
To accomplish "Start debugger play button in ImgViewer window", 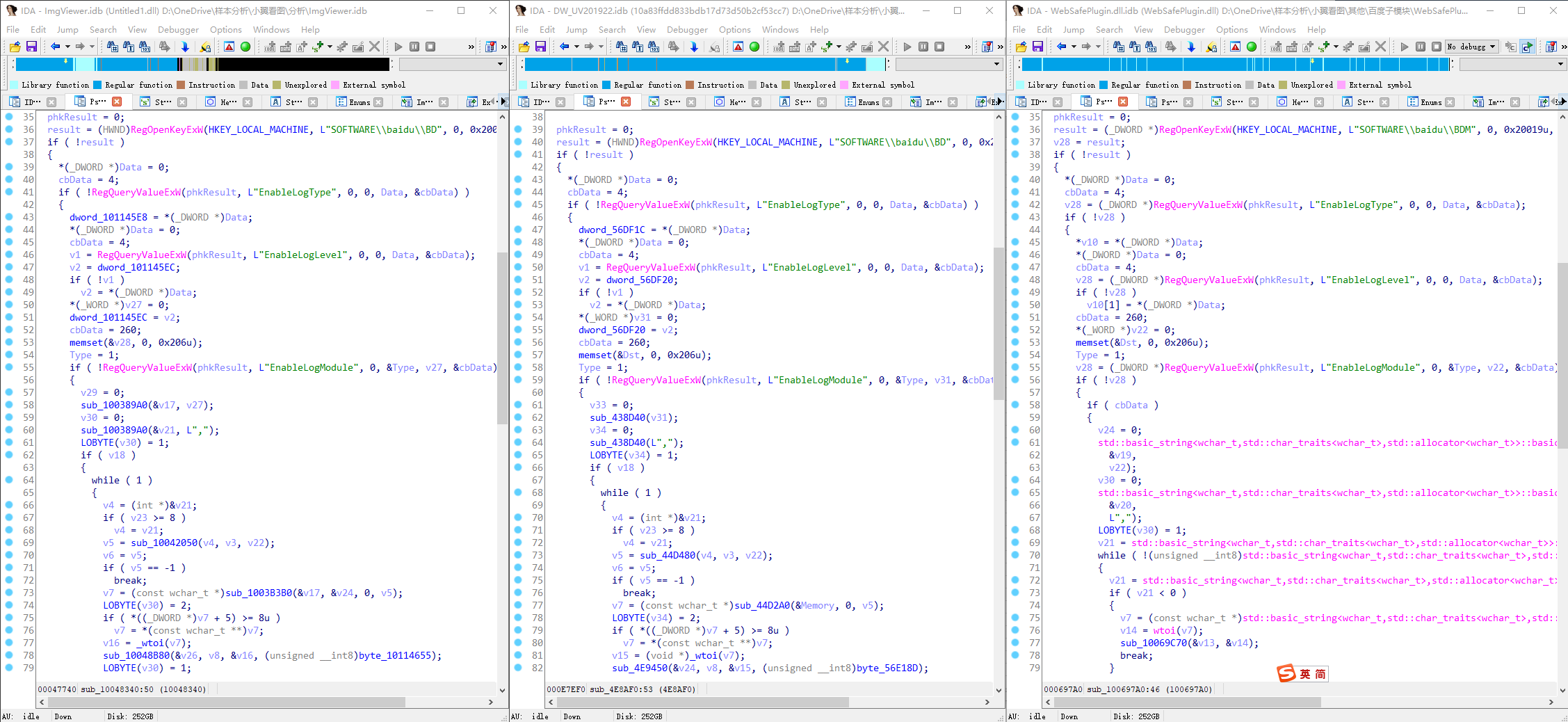I will 398,47.
